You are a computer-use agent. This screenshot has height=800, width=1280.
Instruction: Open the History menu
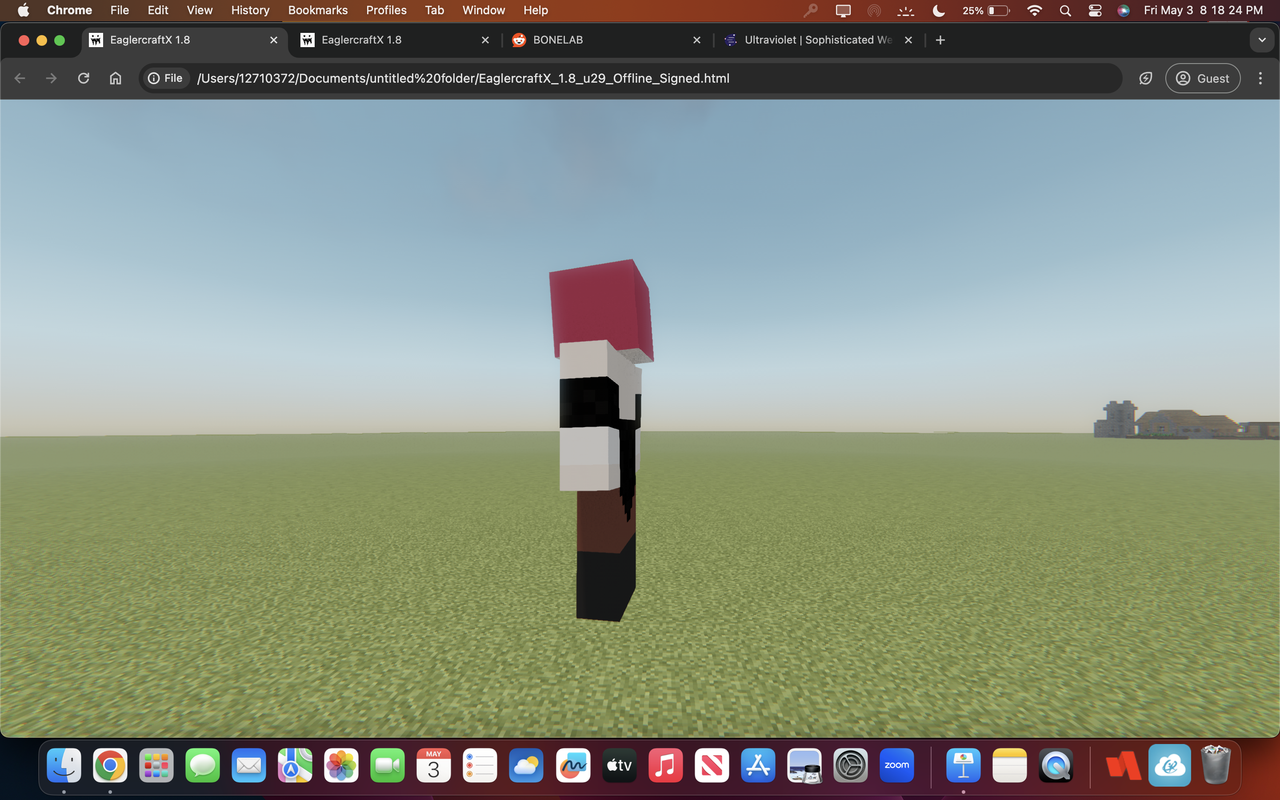click(x=250, y=10)
